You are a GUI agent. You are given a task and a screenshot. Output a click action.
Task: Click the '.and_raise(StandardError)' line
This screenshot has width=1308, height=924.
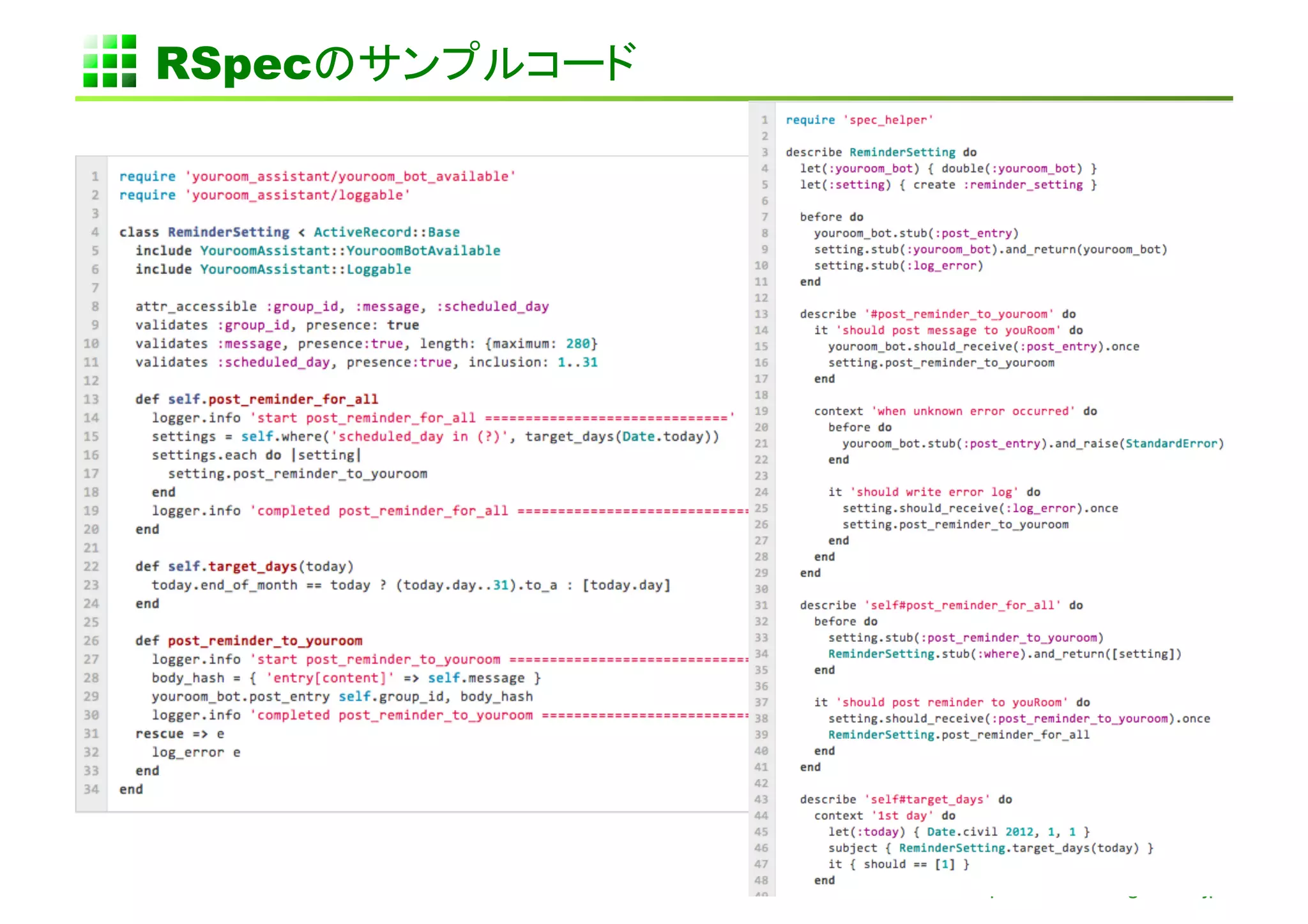1033,443
